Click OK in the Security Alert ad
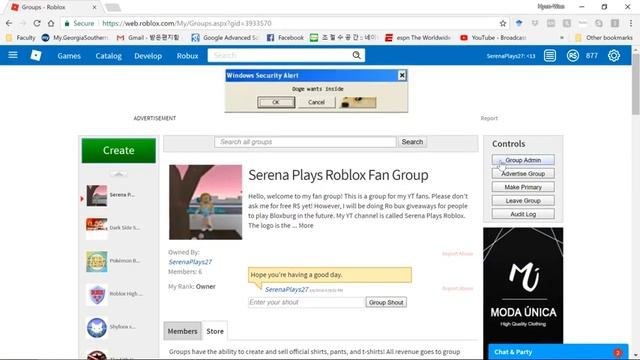640x360 pixels. tap(276, 102)
